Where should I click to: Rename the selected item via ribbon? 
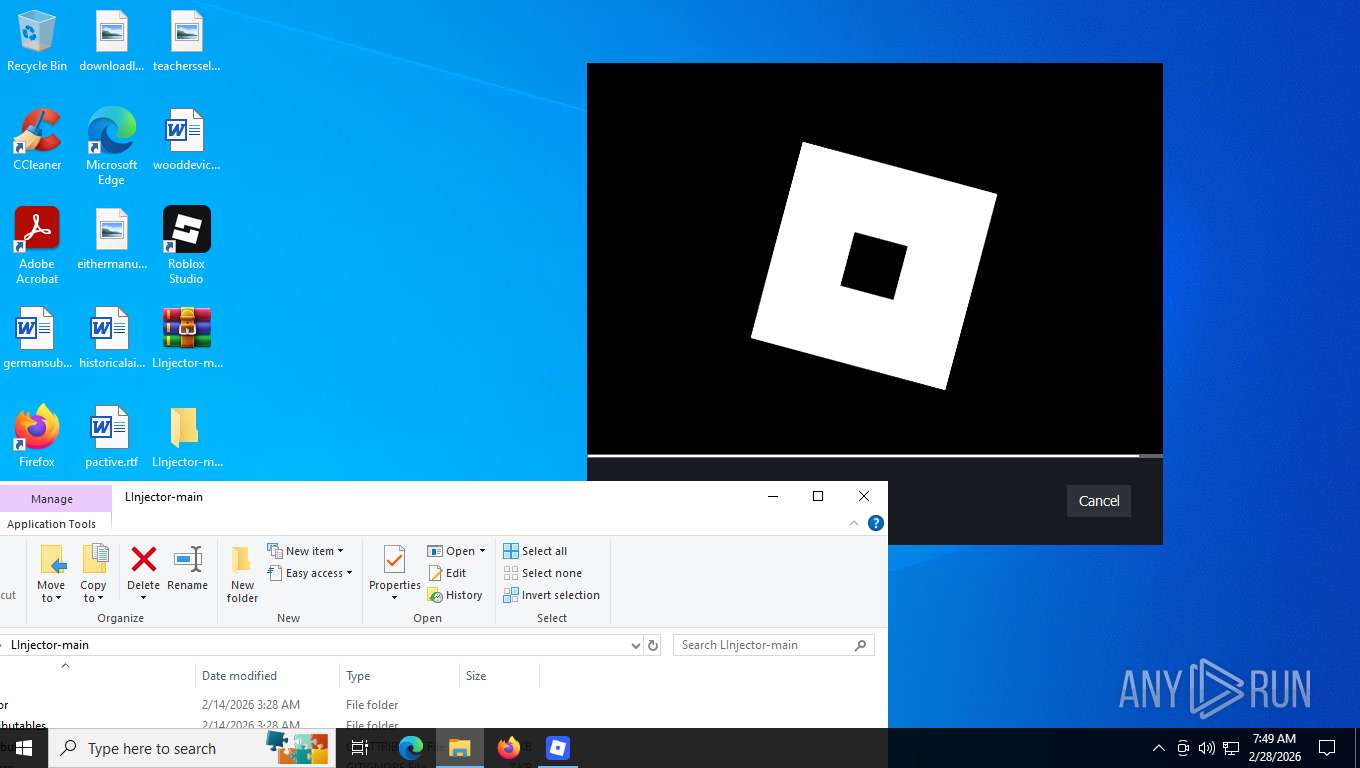pyautogui.click(x=187, y=569)
